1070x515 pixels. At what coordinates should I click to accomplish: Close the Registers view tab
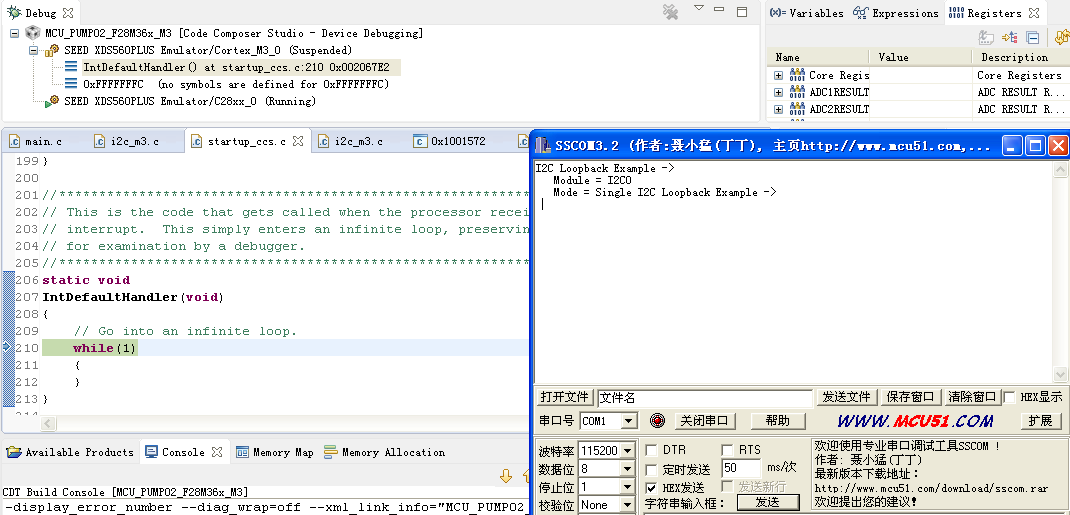click(x=1034, y=13)
